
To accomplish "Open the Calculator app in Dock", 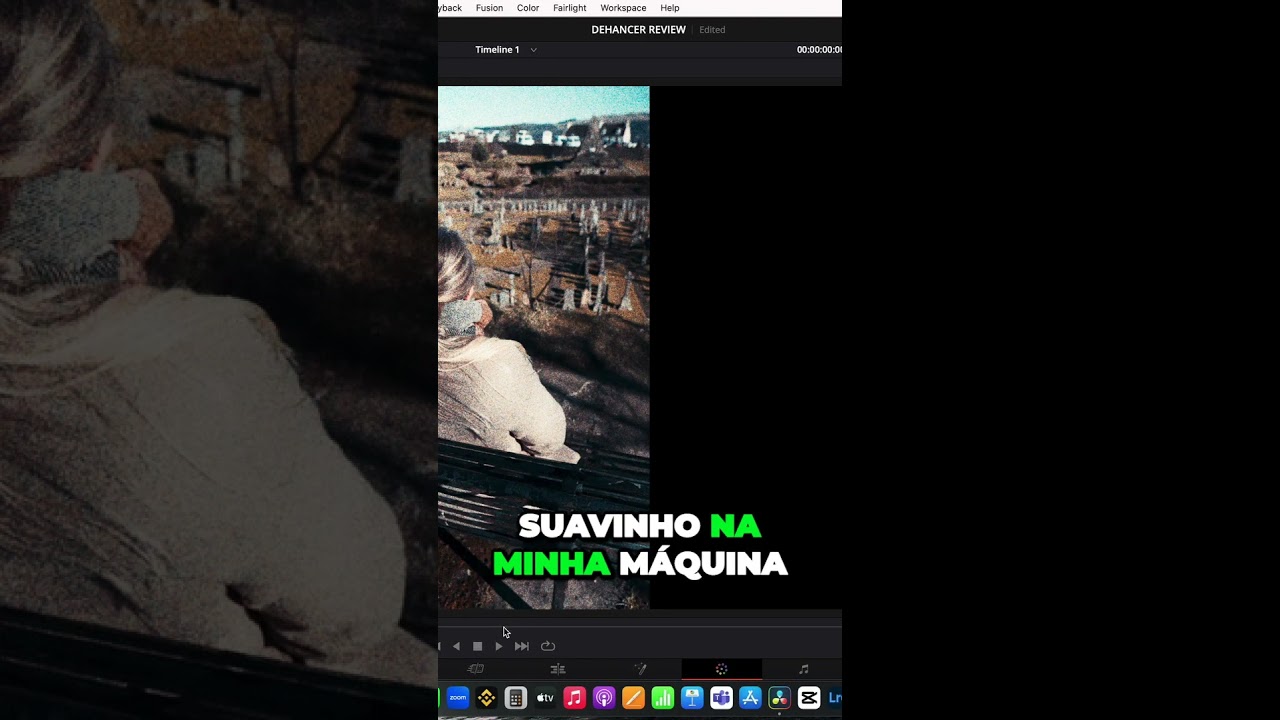I will click(516, 698).
